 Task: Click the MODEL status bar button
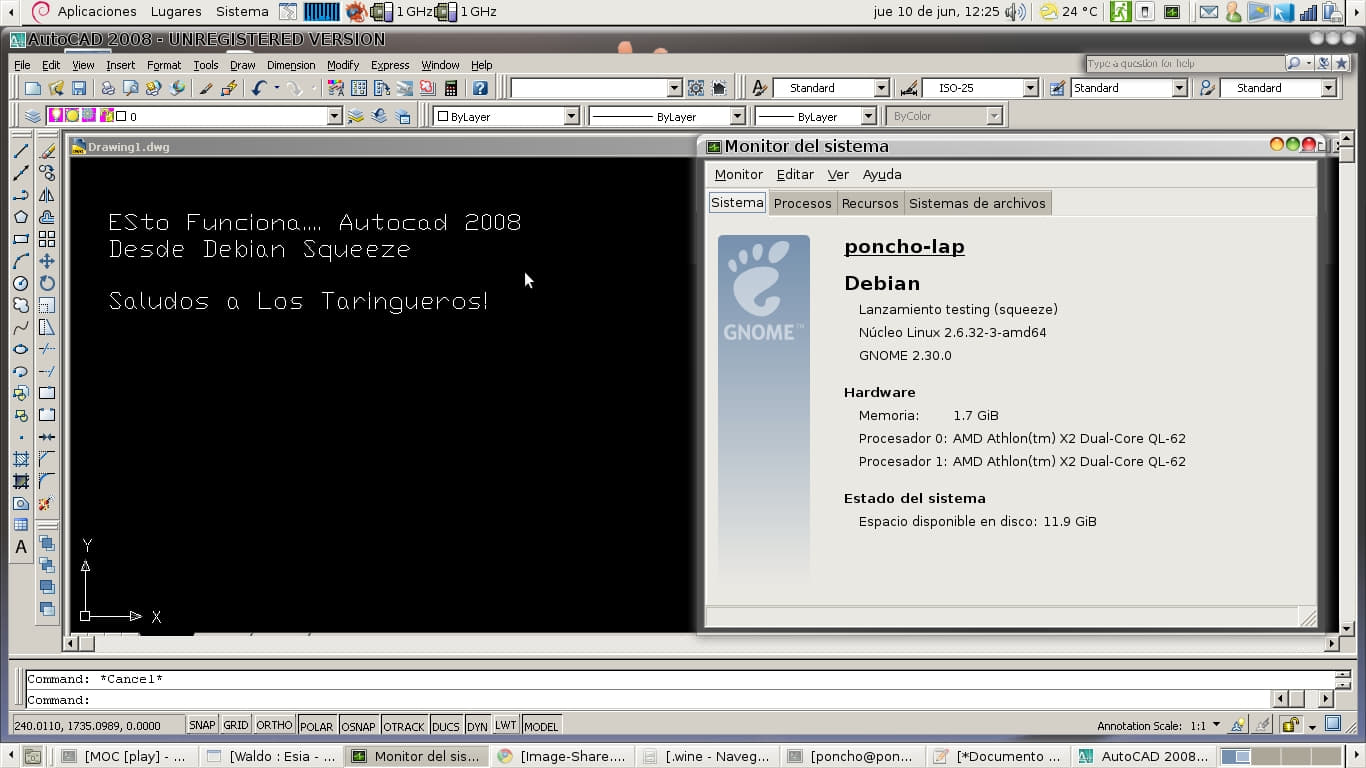[541, 726]
